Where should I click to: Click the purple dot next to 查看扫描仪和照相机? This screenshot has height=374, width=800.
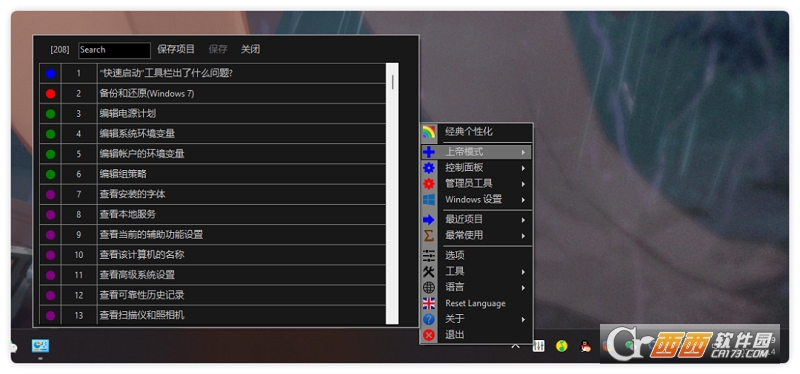point(51,315)
